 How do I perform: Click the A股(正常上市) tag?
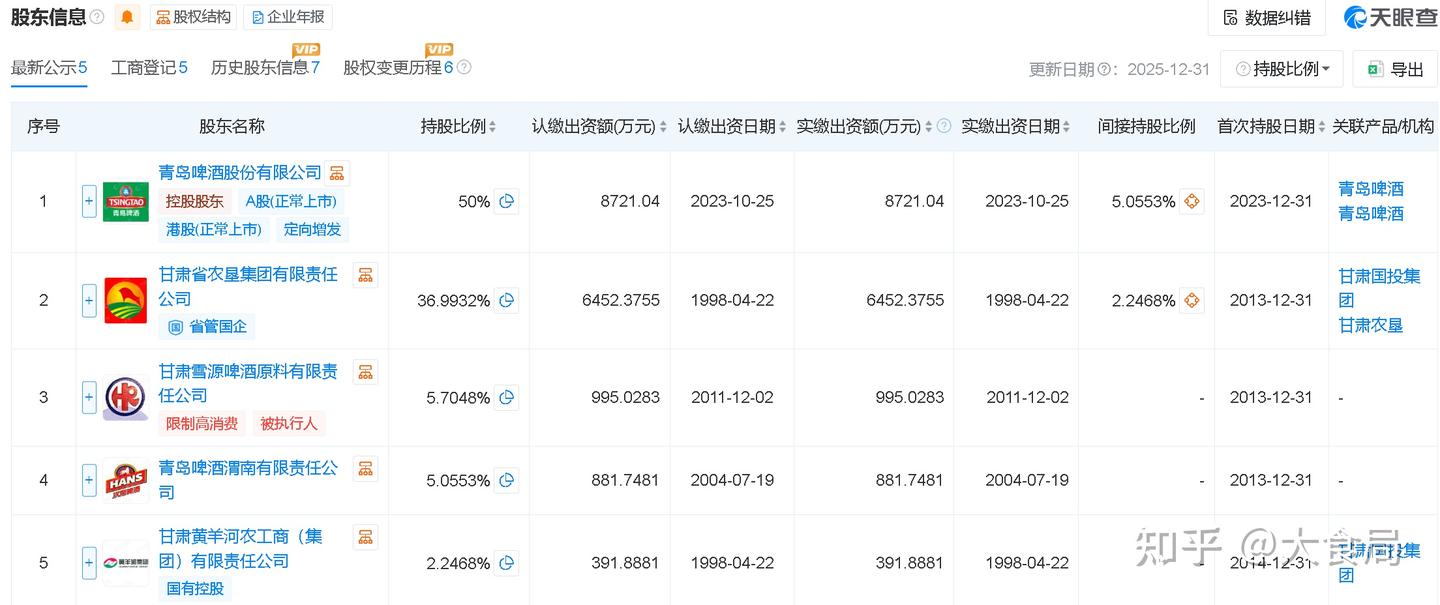(x=292, y=201)
